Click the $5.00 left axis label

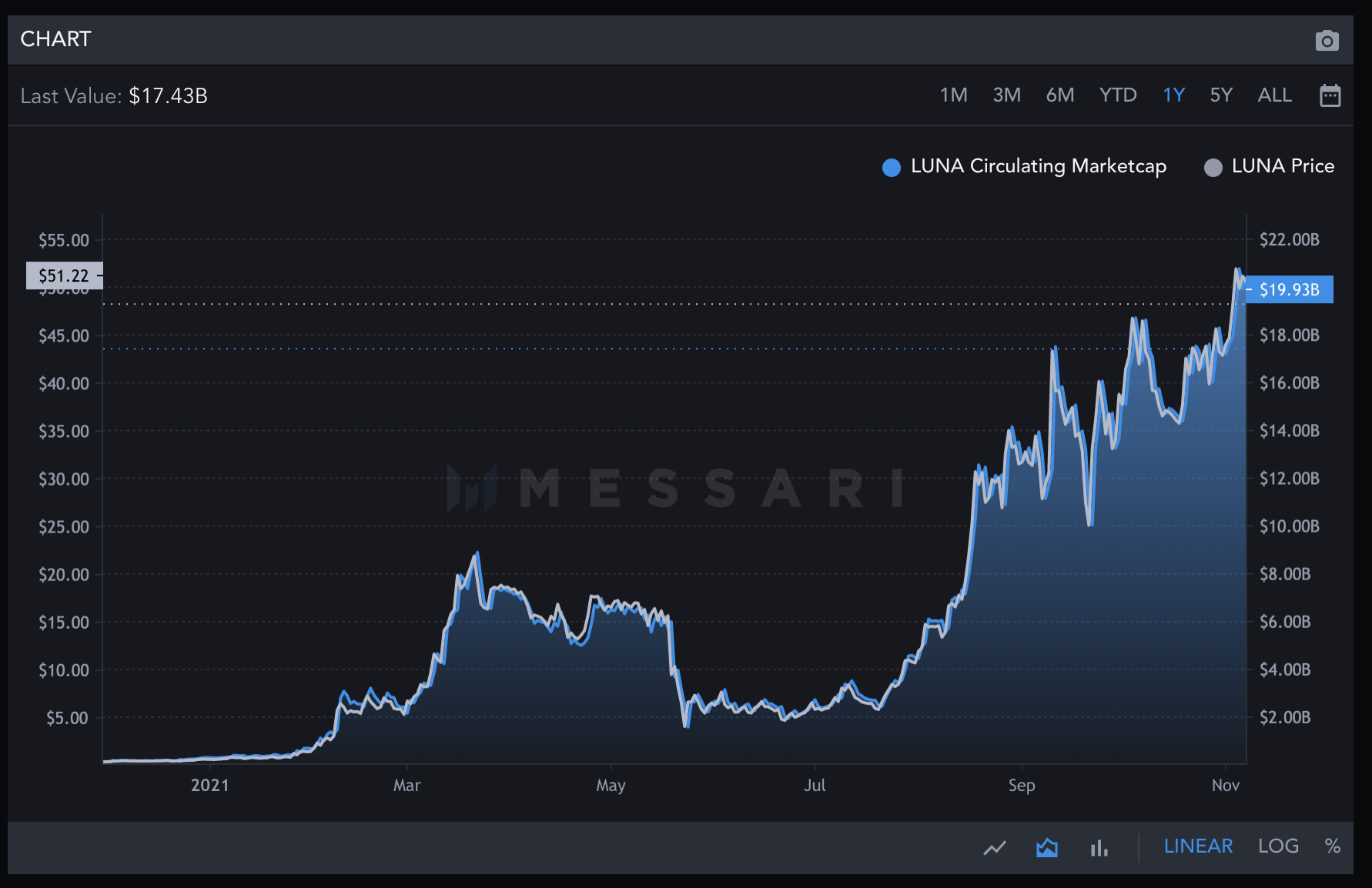(x=68, y=718)
